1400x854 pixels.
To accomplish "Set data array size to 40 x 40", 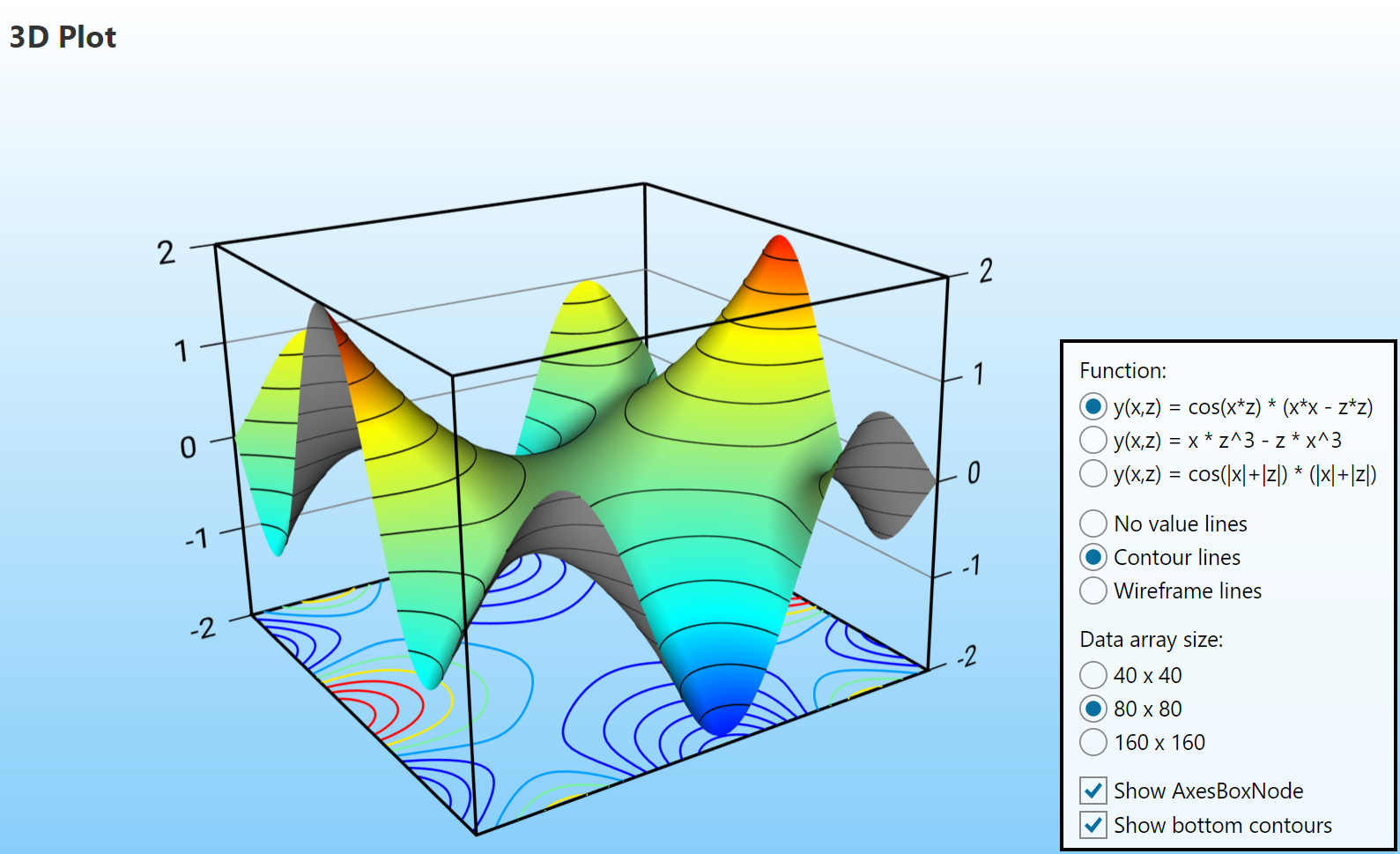I will (1093, 675).
